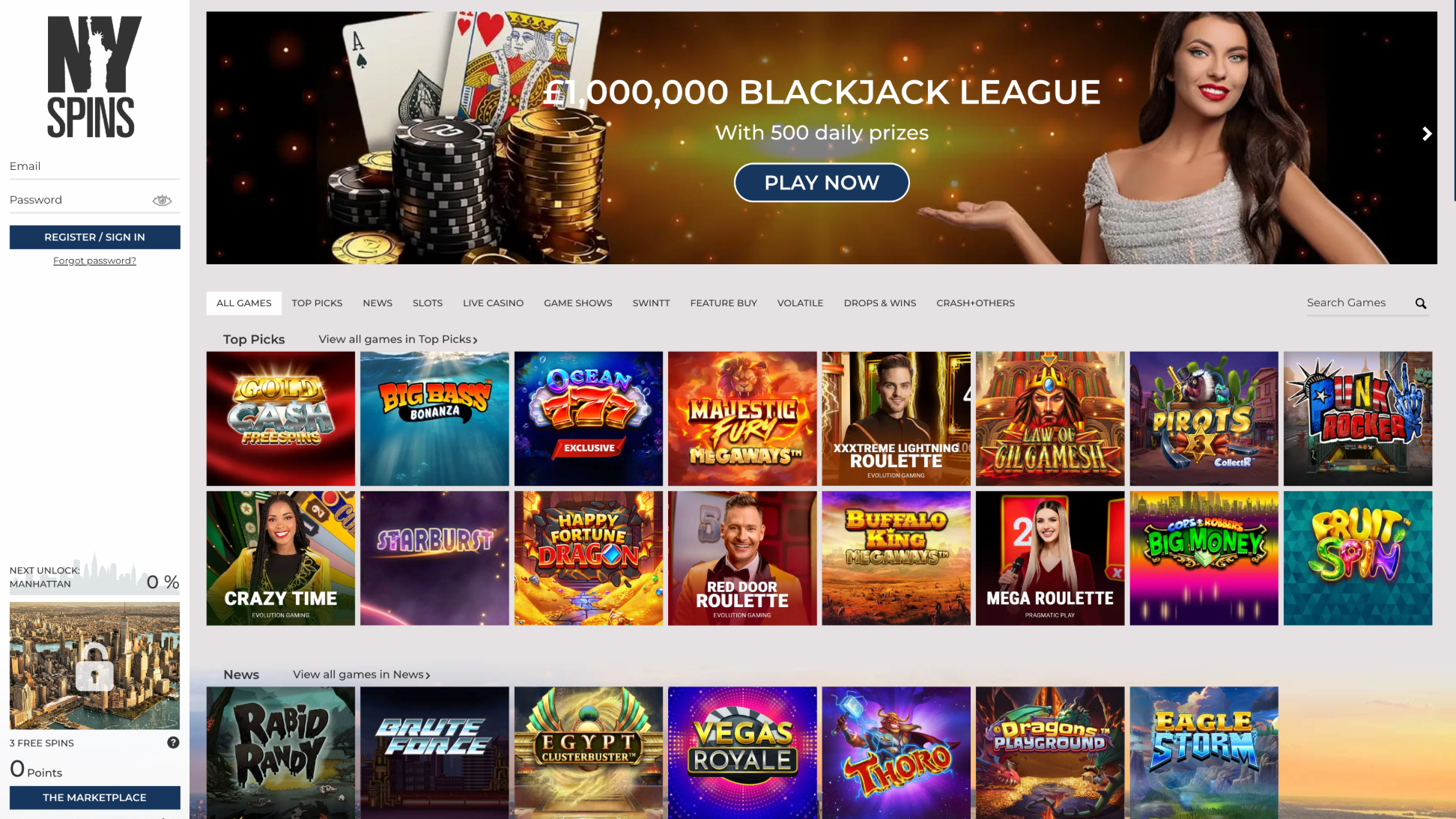The image size is (1456, 819).
Task: Open the Forgot password link
Action: point(94,261)
